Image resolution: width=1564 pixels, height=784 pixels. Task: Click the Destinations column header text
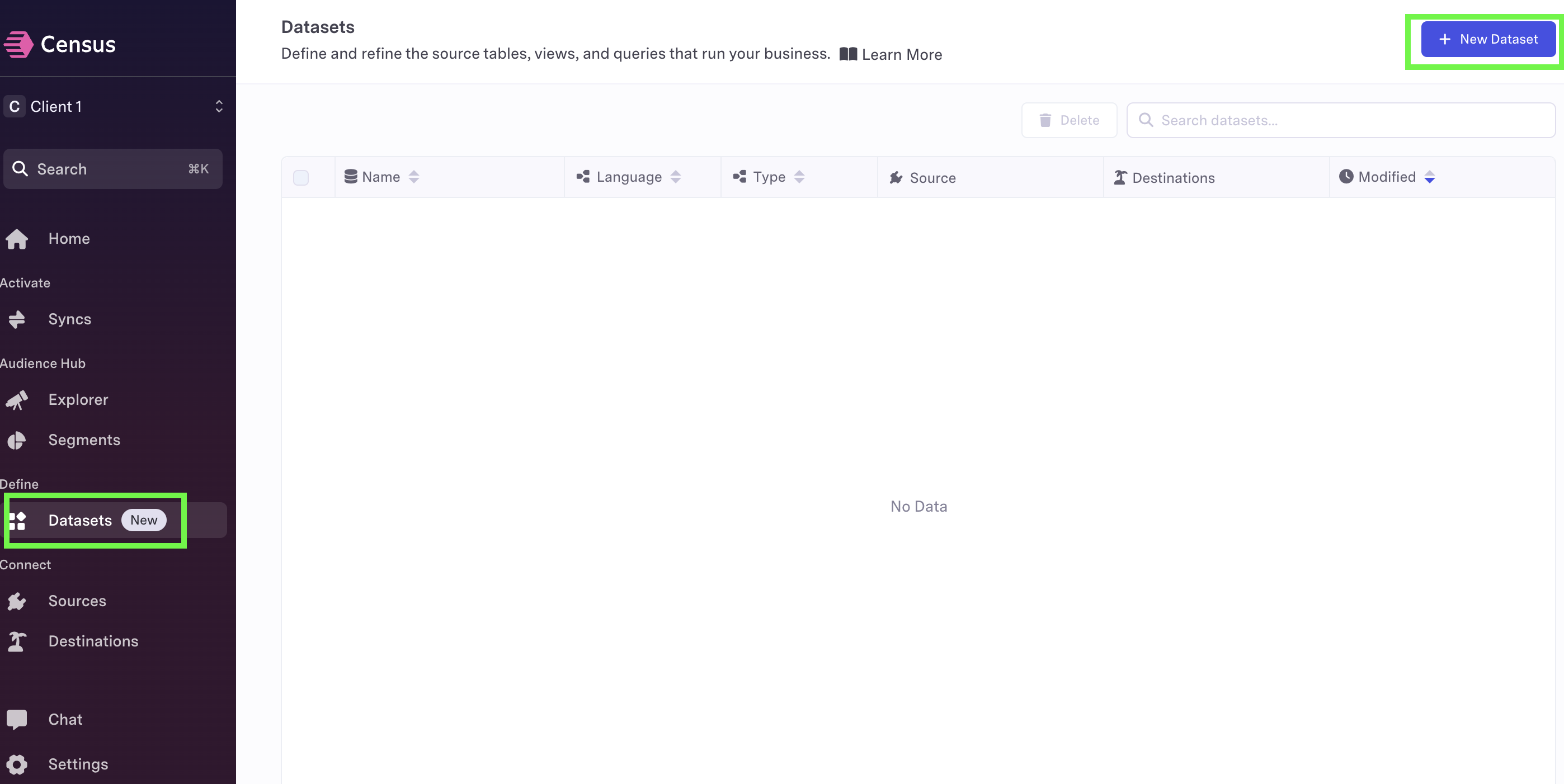coord(1173,178)
